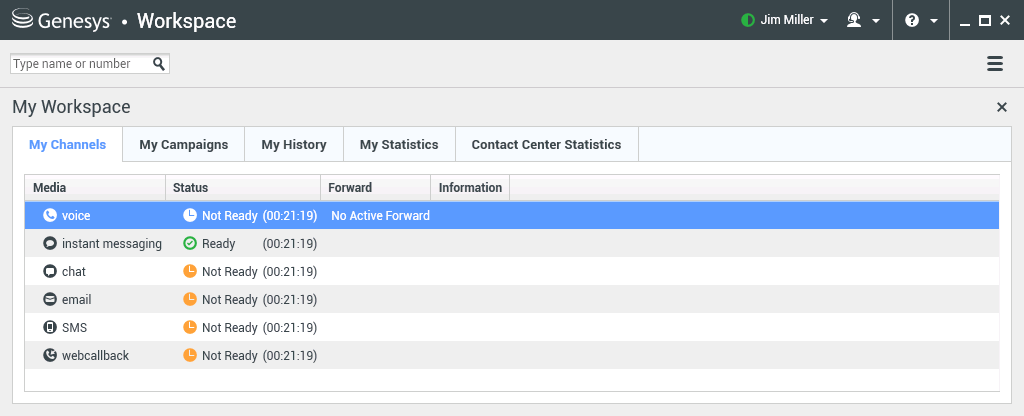
Task: Click the green Ready status icon
Action: [x=190, y=243]
